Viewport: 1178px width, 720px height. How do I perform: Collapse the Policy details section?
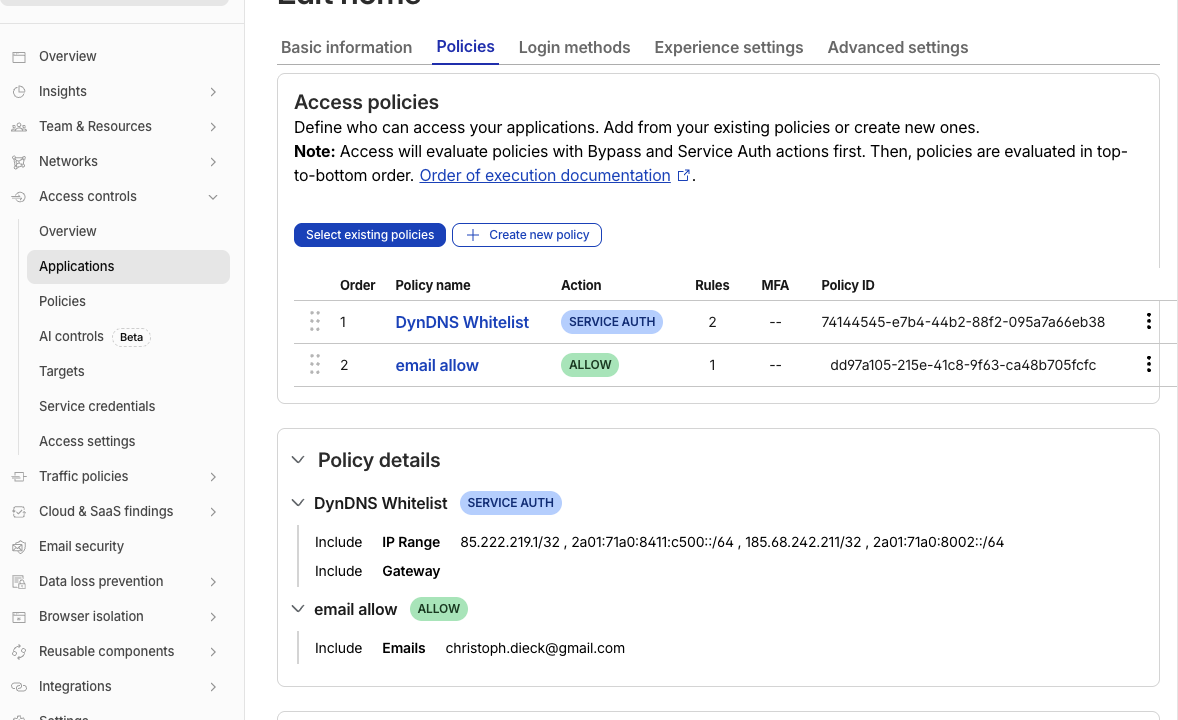pyautogui.click(x=298, y=460)
